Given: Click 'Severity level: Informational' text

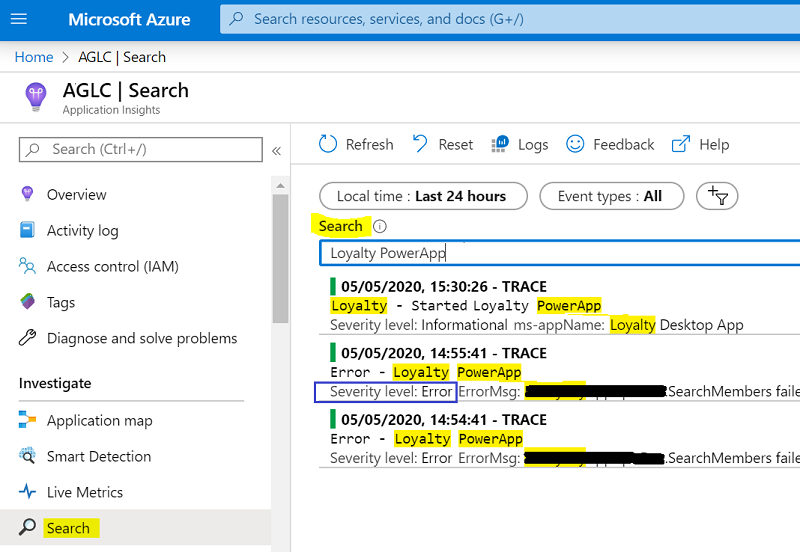Looking at the screenshot, I should pos(419,325).
